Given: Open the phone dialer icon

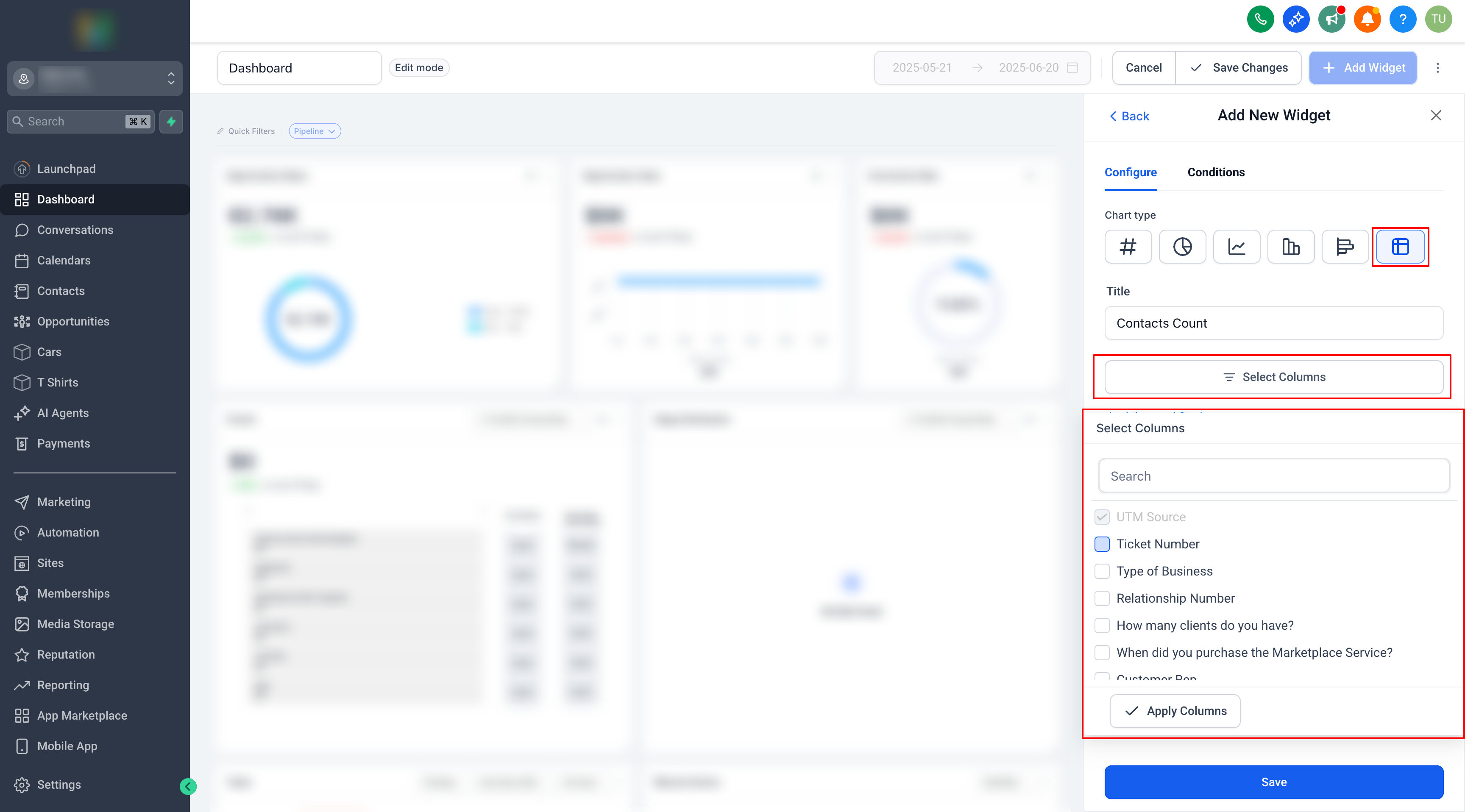Looking at the screenshot, I should coord(1260,19).
